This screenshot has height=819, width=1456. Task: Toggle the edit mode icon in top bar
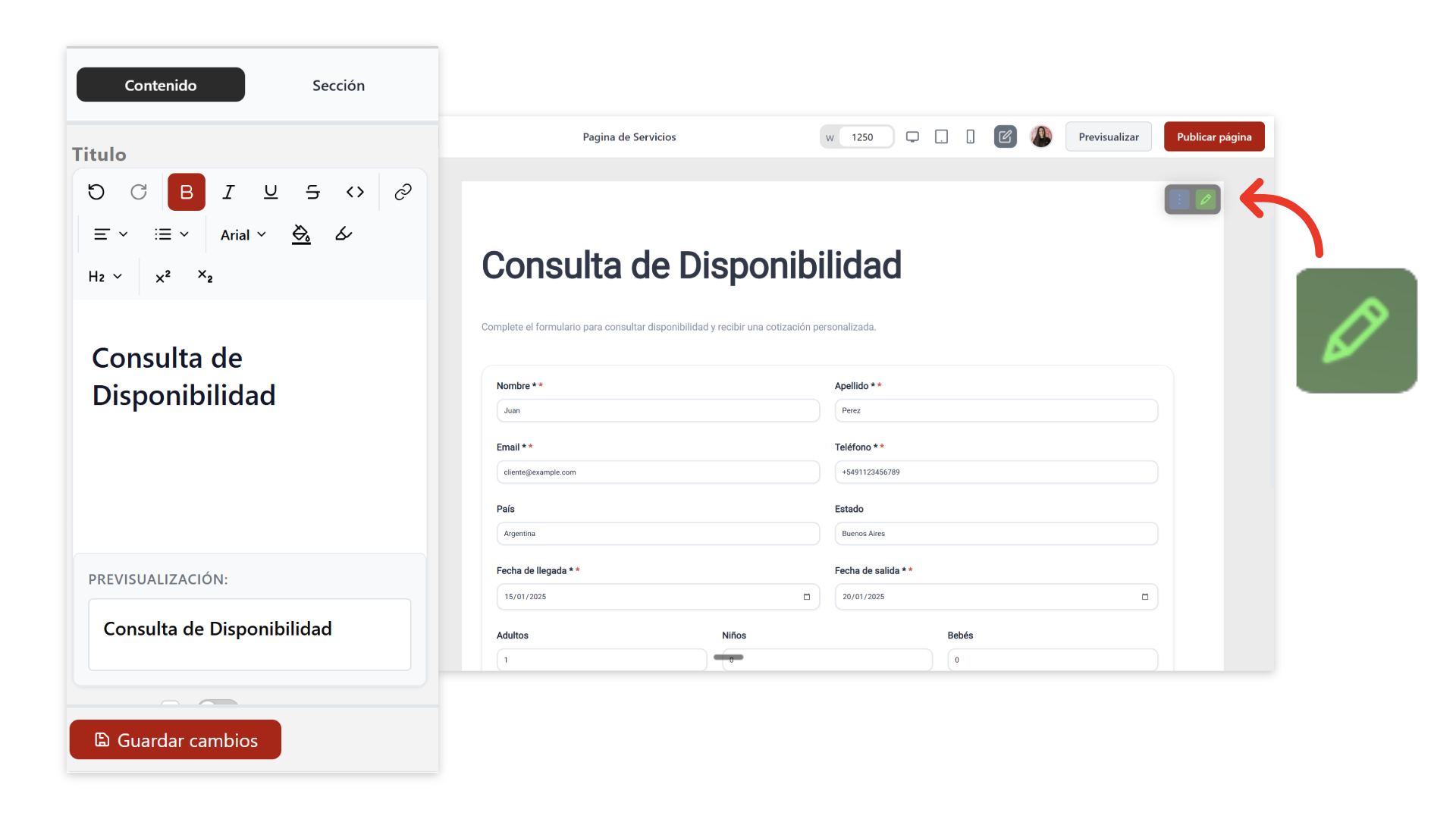[x=1005, y=136]
